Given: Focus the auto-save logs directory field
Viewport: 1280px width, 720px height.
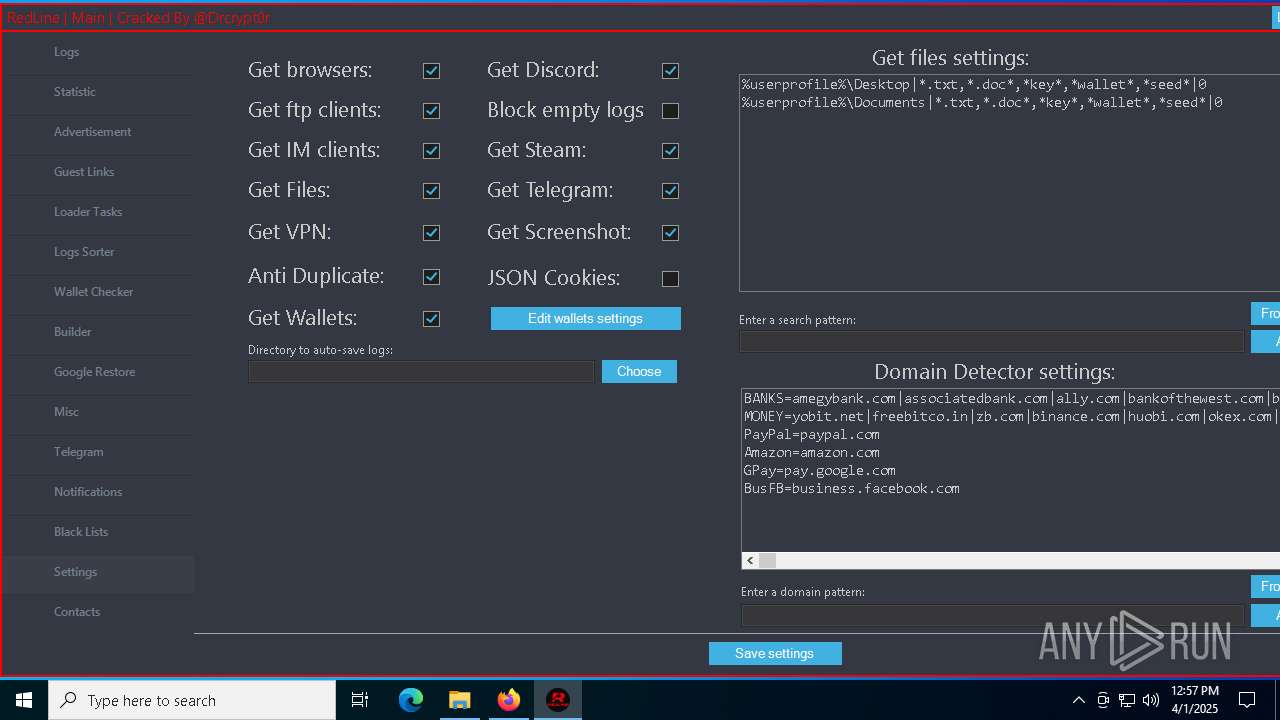Looking at the screenshot, I should (421, 371).
